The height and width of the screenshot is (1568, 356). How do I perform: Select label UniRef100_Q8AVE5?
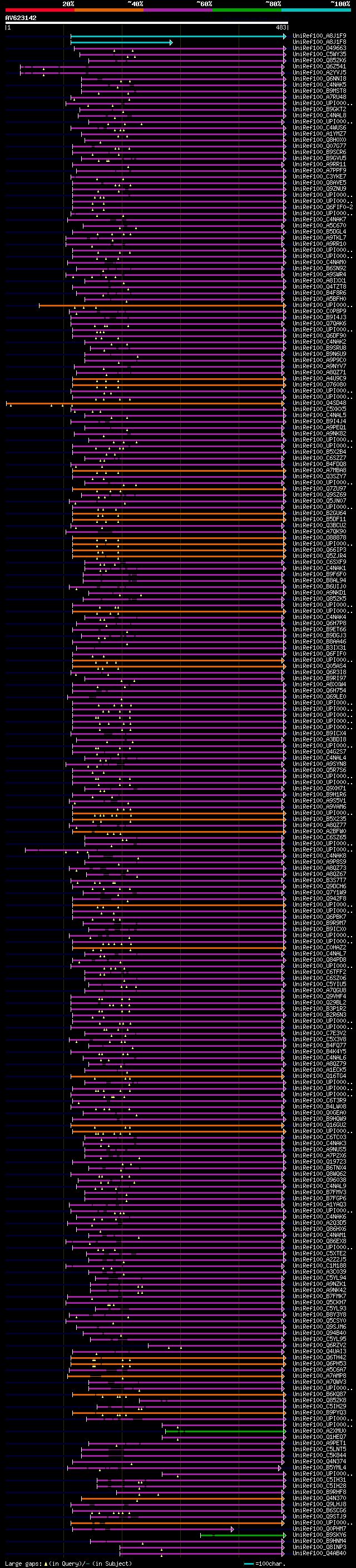[319, 182]
